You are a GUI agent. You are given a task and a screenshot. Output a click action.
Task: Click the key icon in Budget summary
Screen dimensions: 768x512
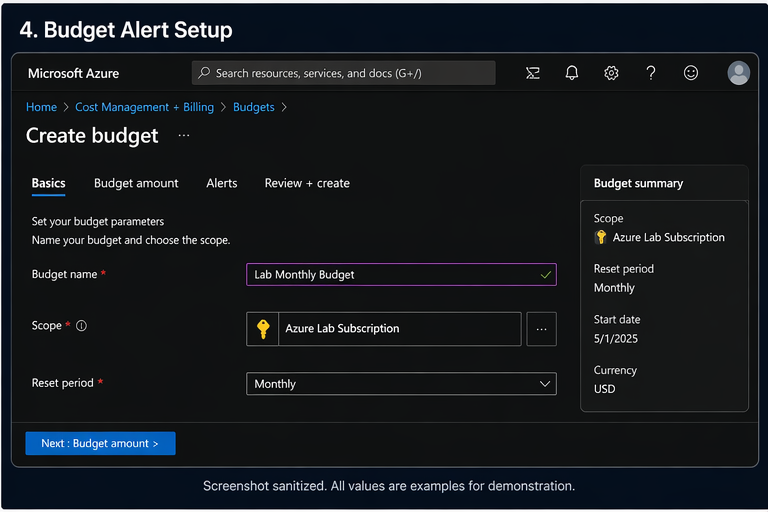pyautogui.click(x=600, y=237)
